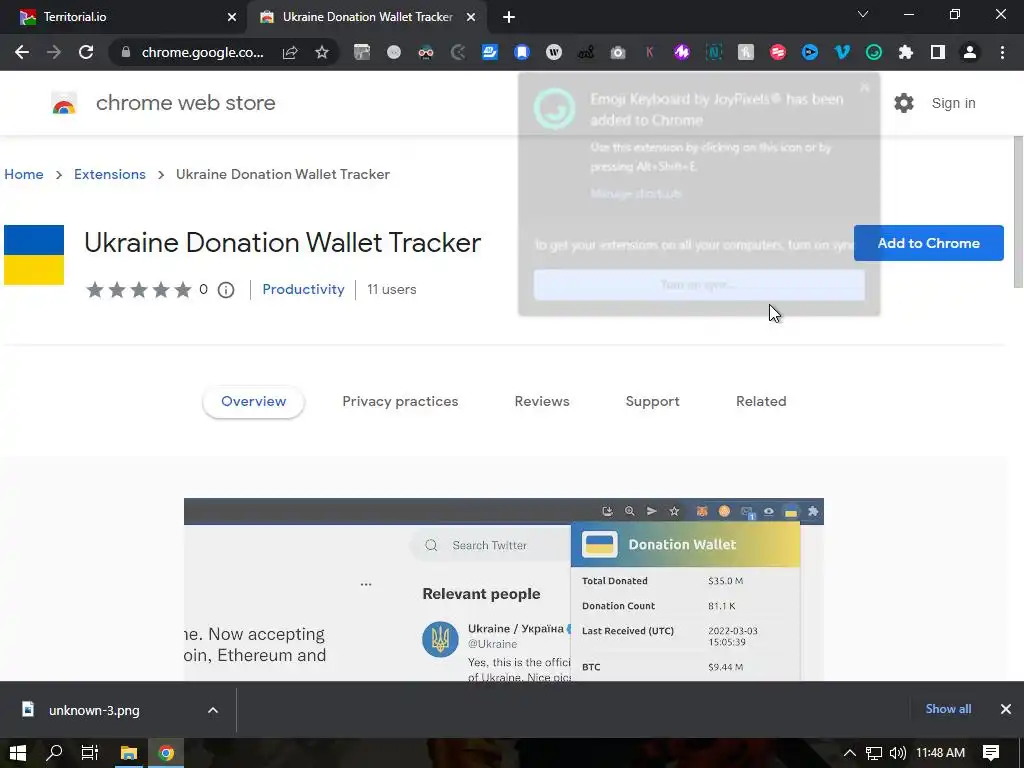
Task: Click Sign in
Action: pyautogui.click(x=953, y=103)
